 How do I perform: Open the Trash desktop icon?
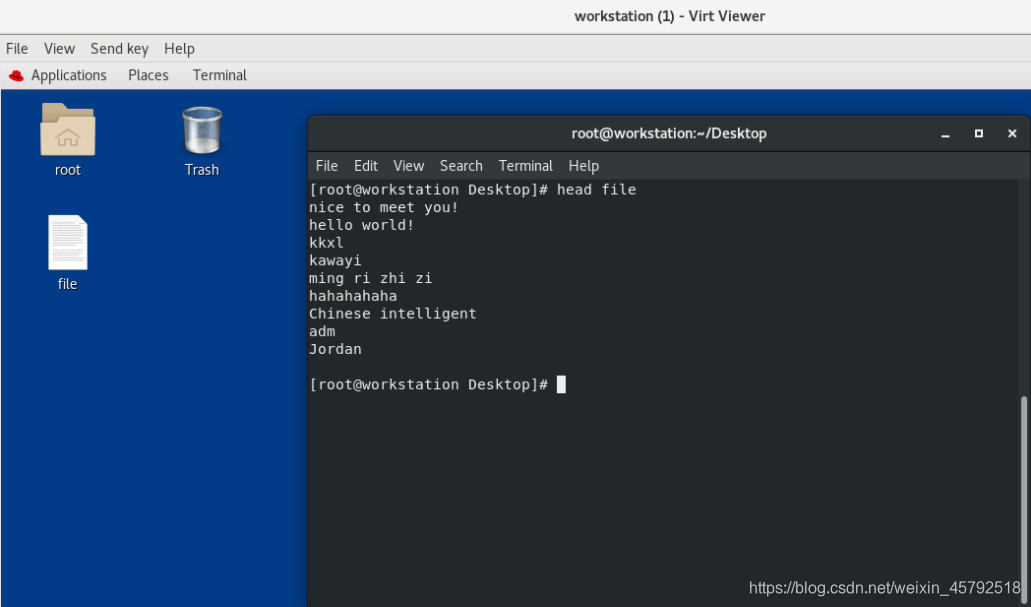(x=202, y=130)
